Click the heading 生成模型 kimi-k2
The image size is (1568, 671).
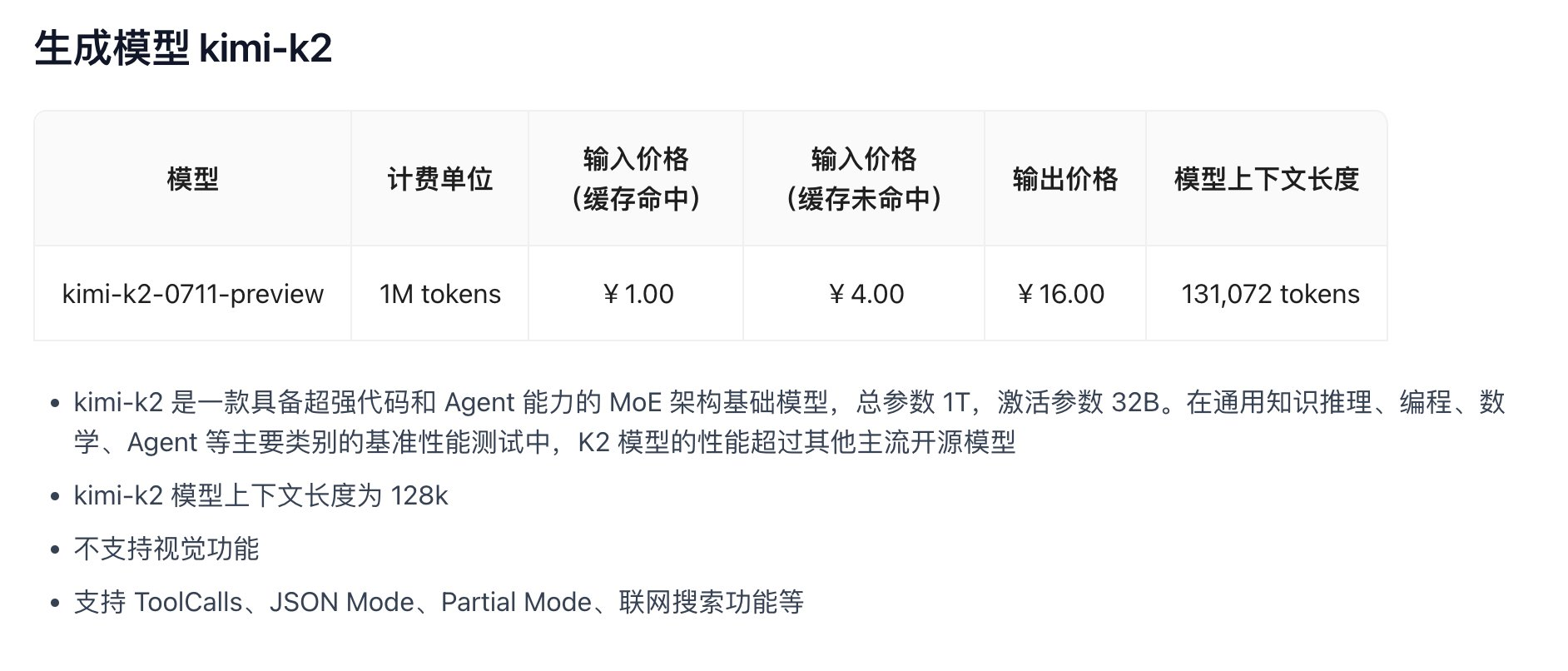pos(183,48)
